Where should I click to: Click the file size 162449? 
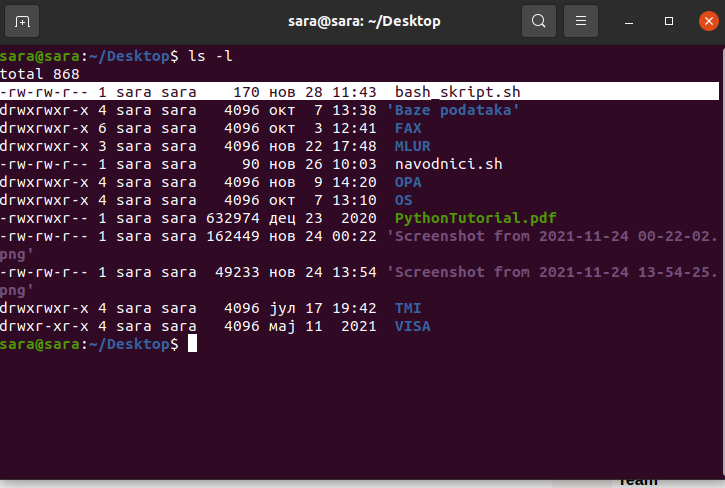click(x=233, y=236)
